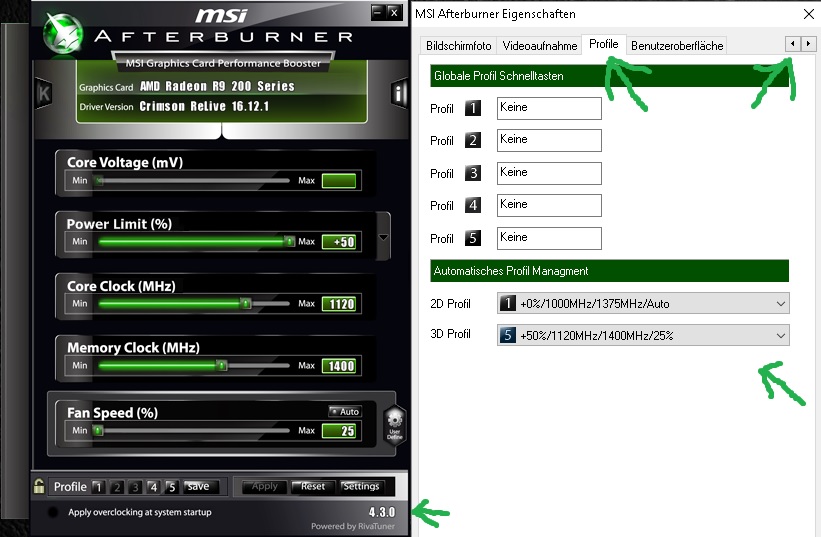
Task: Click the Power Limit slider handle
Action: pyautogui.click(x=289, y=241)
